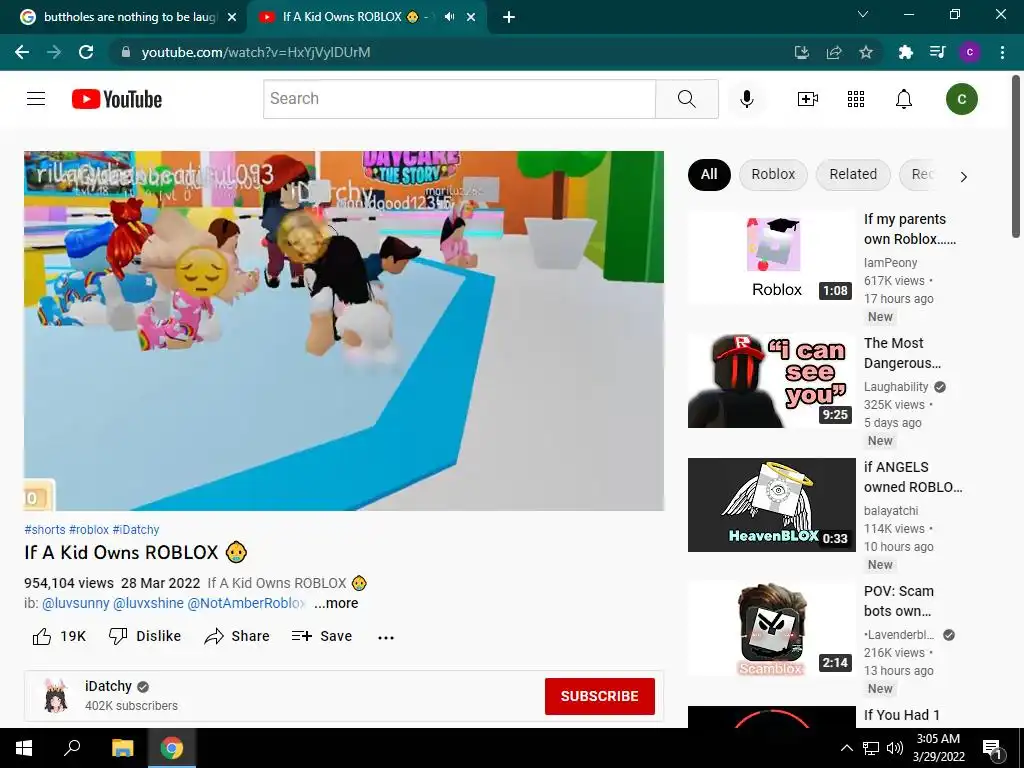This screenshot has height=768, width=1024.
Task: Open the #iDatchy hashtag link
Action: [136, 530]
